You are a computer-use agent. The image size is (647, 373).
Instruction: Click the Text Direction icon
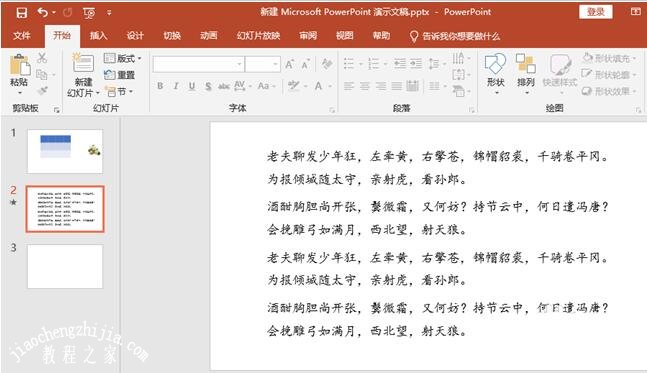[x=458, y=58]
